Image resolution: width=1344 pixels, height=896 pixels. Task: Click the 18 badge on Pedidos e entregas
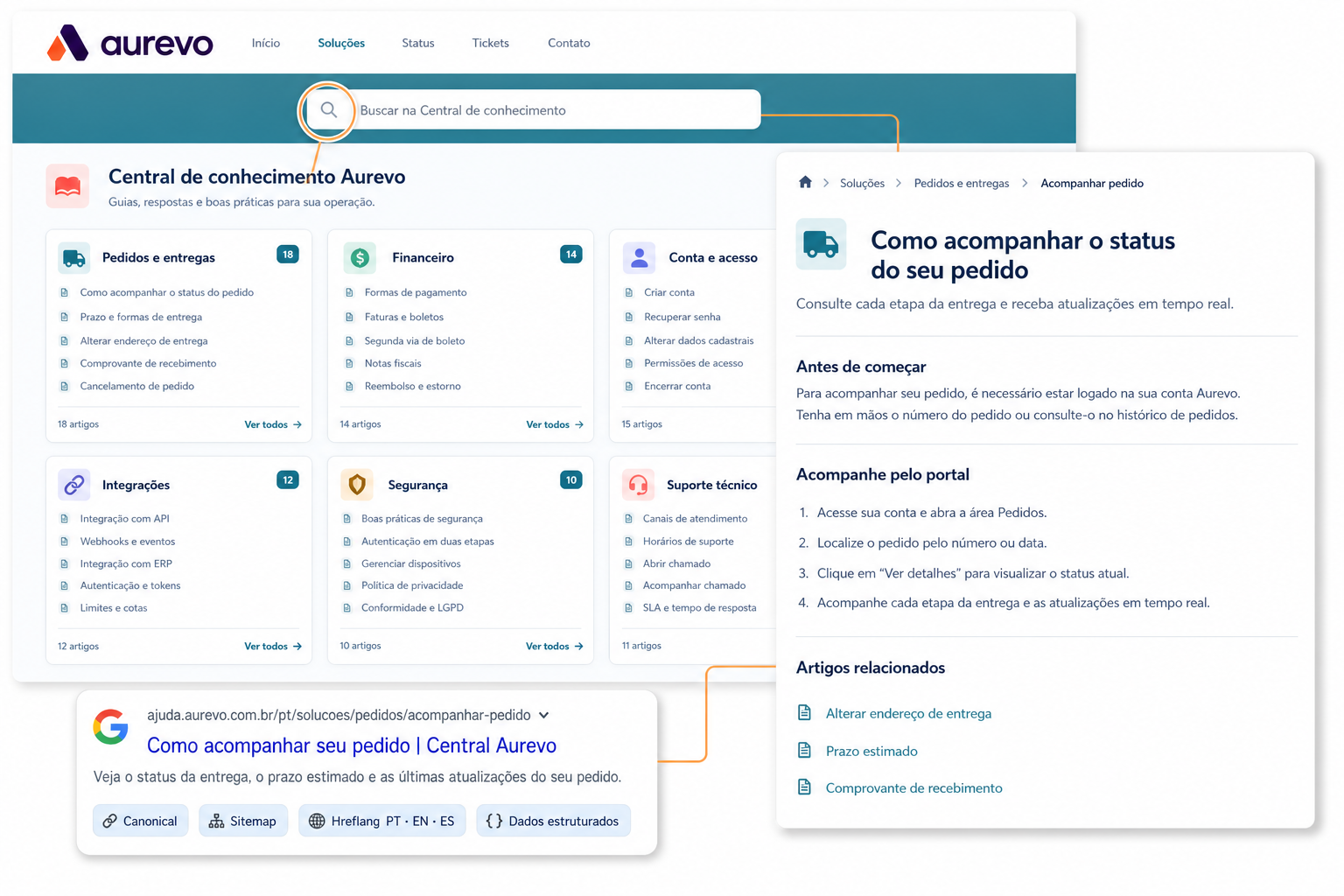(x=288, y=255)
